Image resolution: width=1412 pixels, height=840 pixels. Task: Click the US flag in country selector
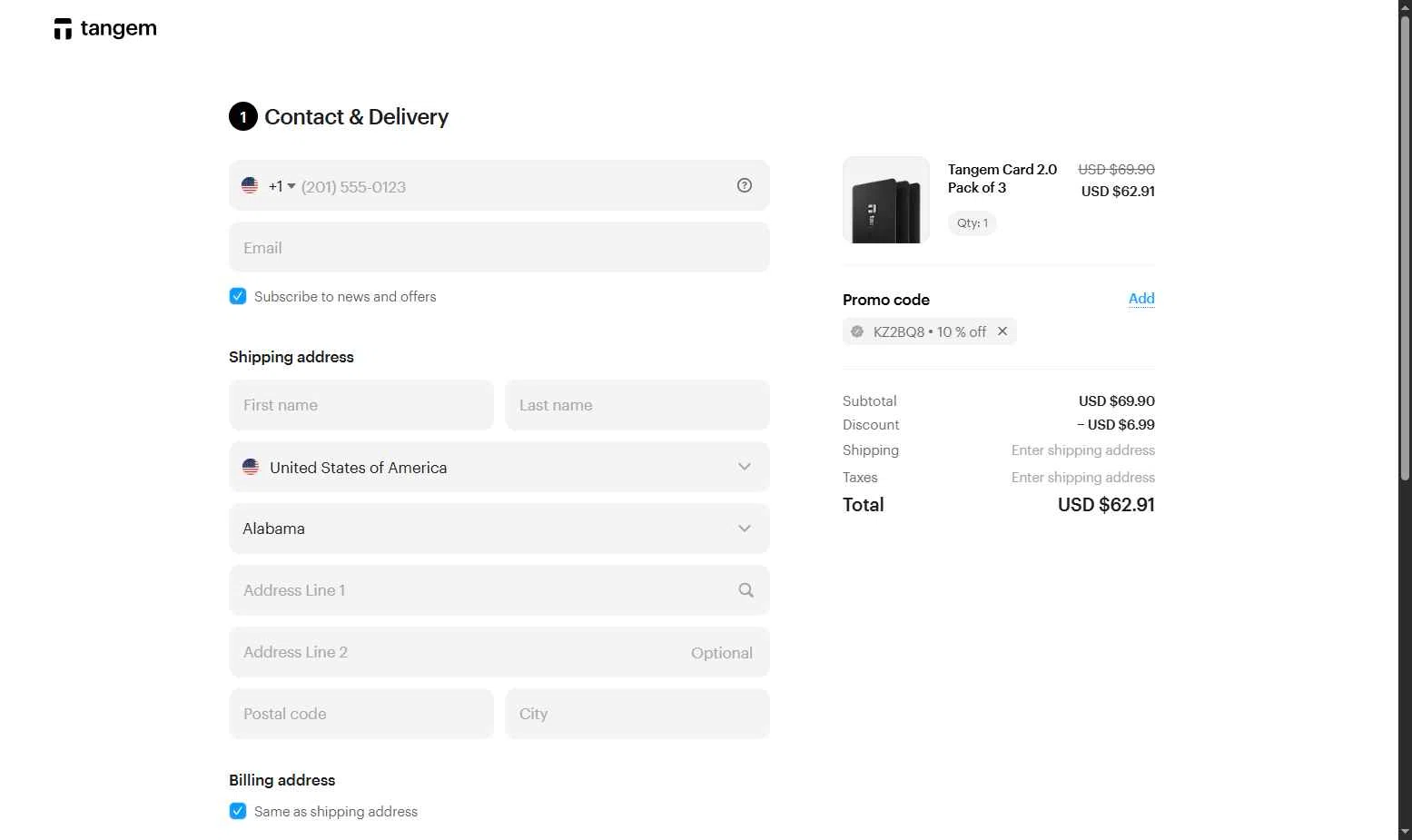[251, 467]
